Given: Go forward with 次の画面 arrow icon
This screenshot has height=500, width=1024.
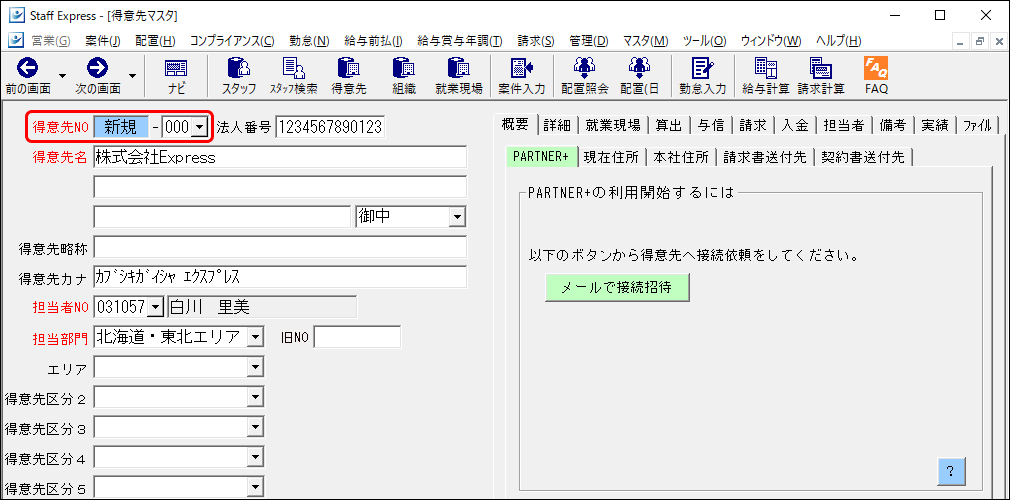Looking at the screenshot, I should click(x=97, y=68).
